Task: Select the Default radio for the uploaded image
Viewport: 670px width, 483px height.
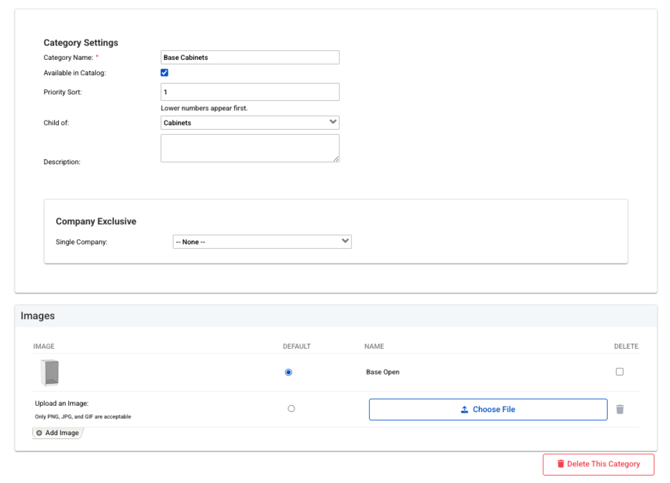Action: coord(291,409)
